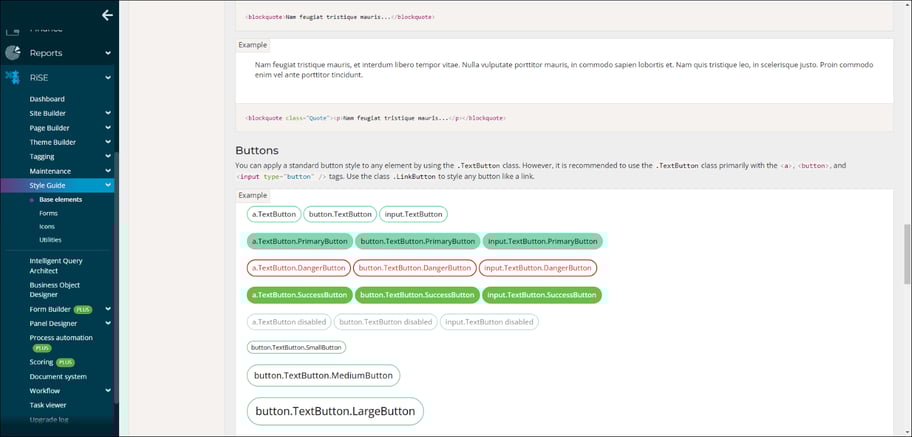Expand Workflow submenu arrow
The image size is (912, 437).
click(x=108, y=391)
